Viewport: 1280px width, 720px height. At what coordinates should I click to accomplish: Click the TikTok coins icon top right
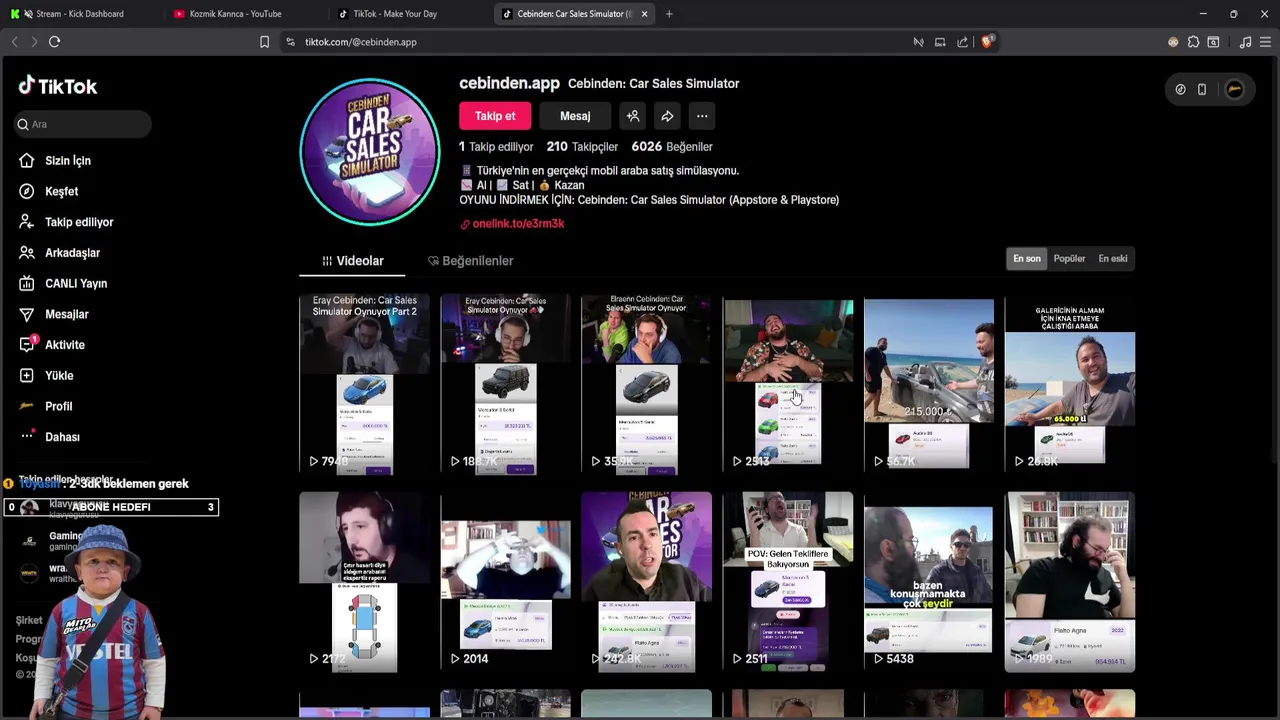pos(1180,89)
